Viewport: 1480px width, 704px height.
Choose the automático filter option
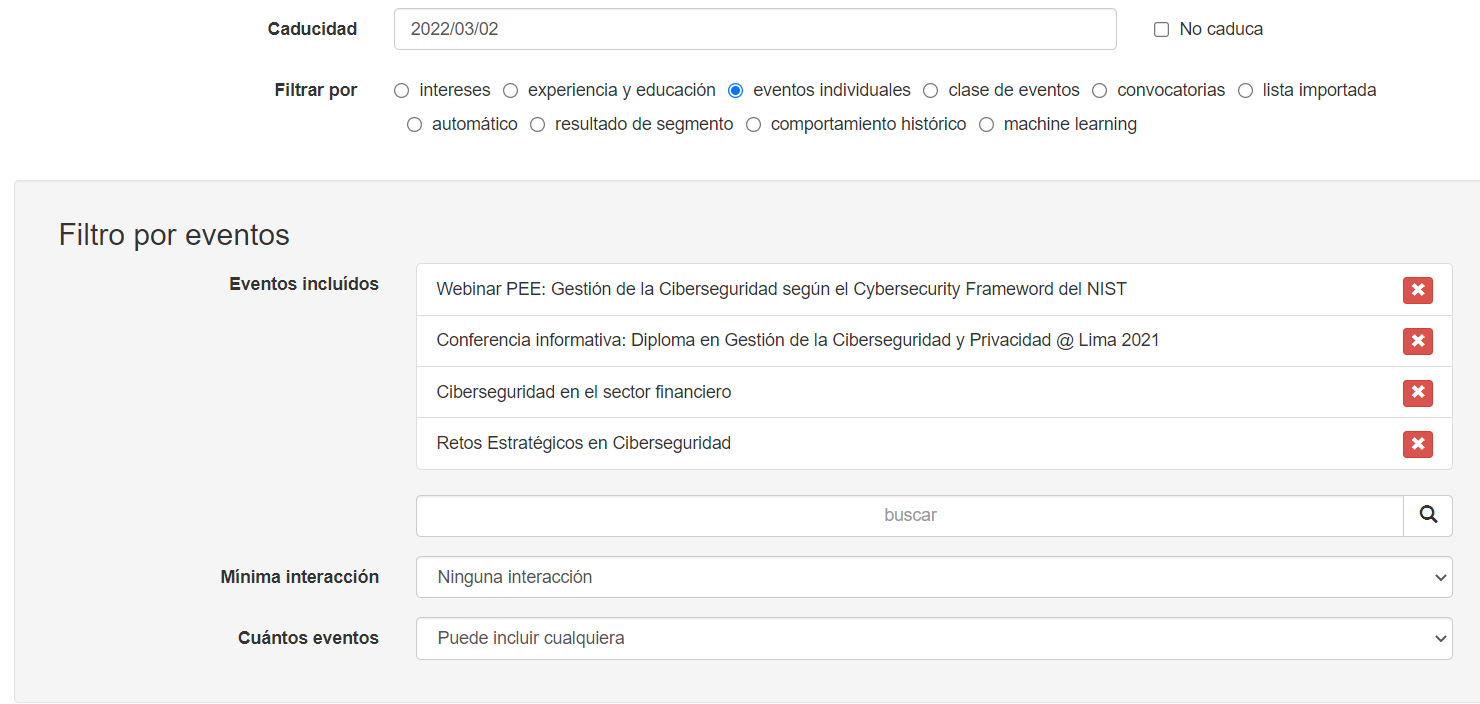414,125
